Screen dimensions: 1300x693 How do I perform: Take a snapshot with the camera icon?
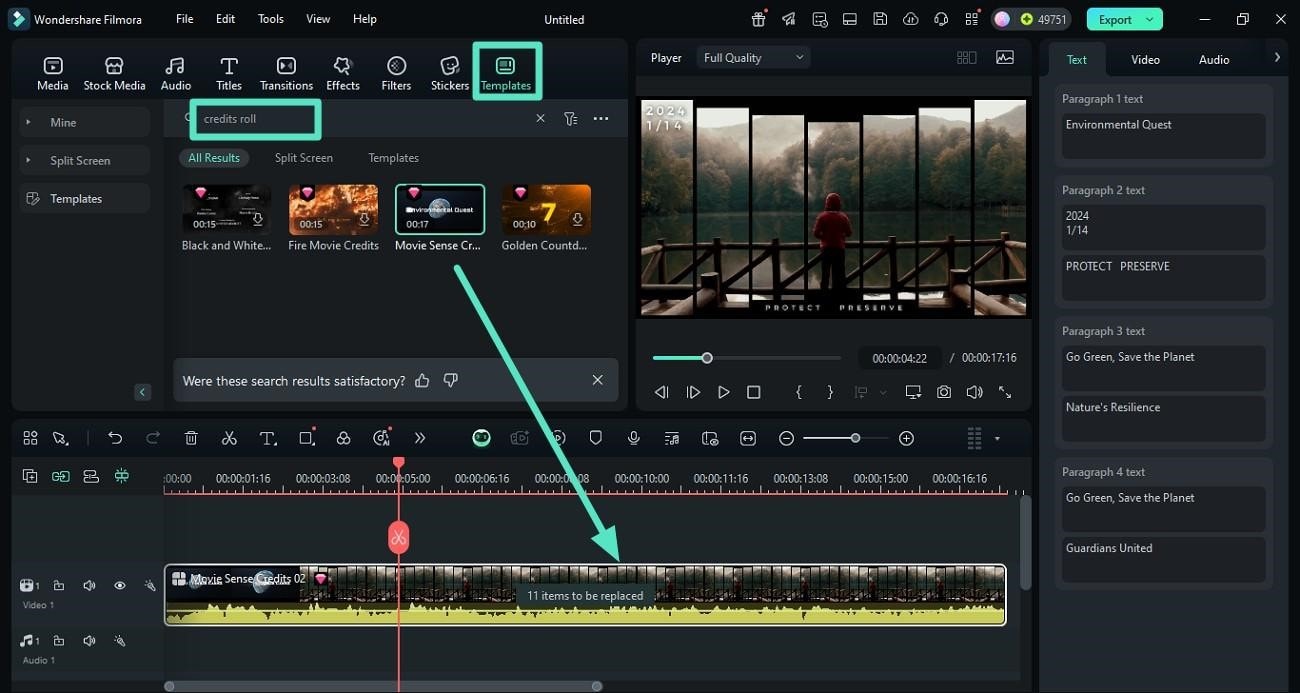click(944, 393)
